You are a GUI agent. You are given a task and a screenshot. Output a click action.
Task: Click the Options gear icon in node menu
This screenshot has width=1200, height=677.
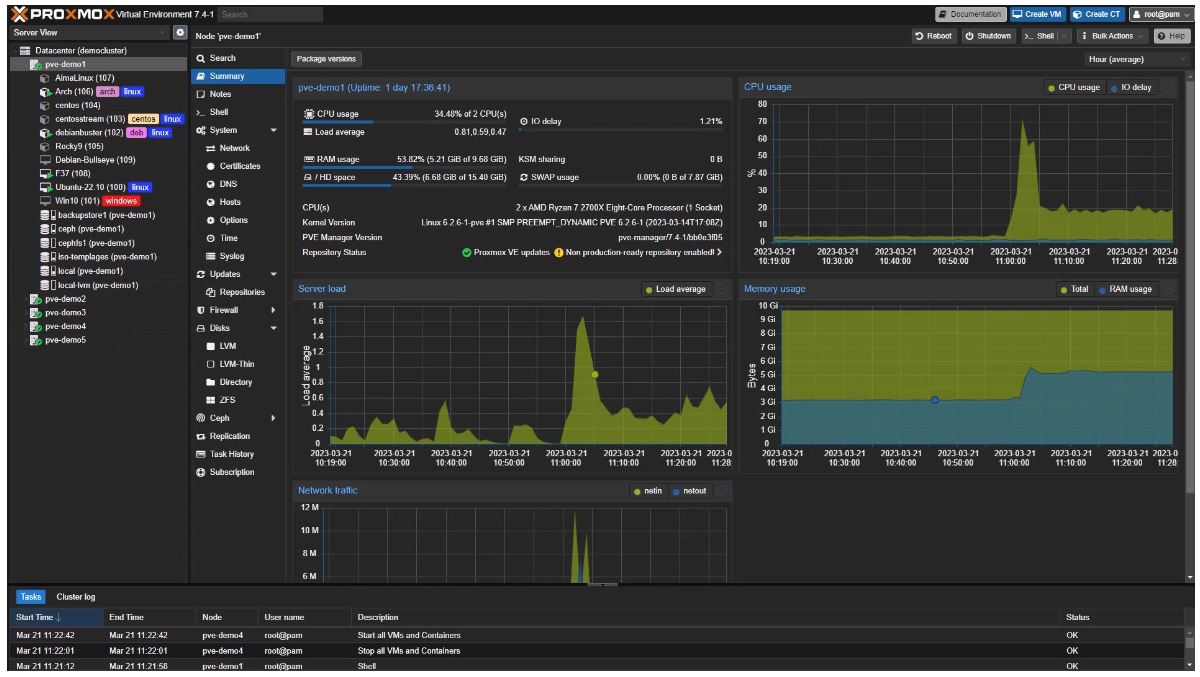[211, 220]
